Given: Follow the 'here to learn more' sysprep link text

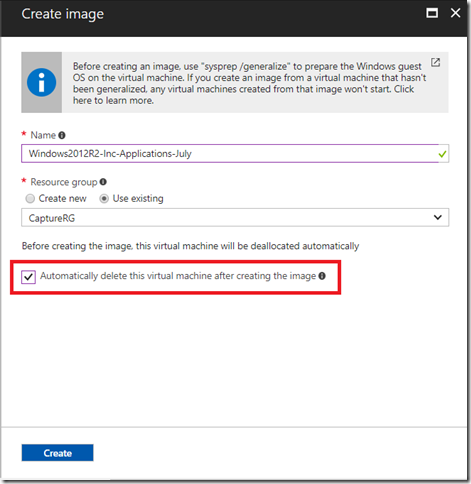Looking at the screenshot, I should 113,100.
